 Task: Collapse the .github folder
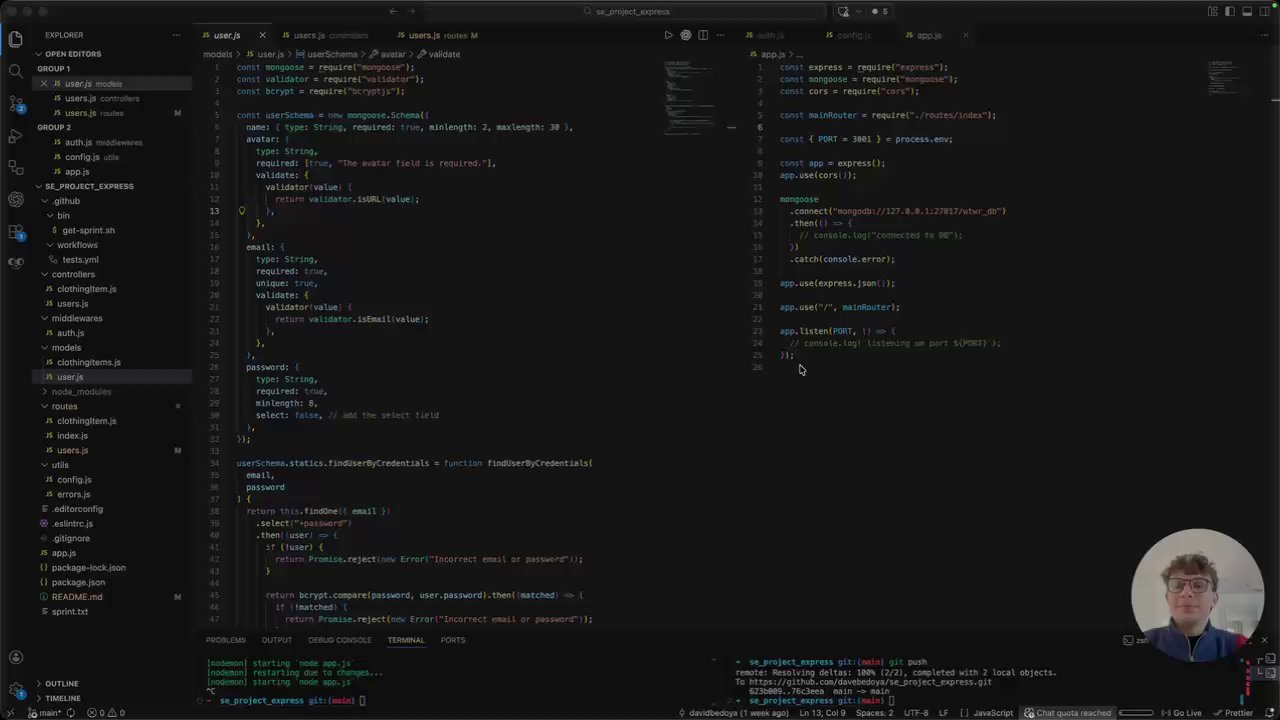(x=66, y=201)
